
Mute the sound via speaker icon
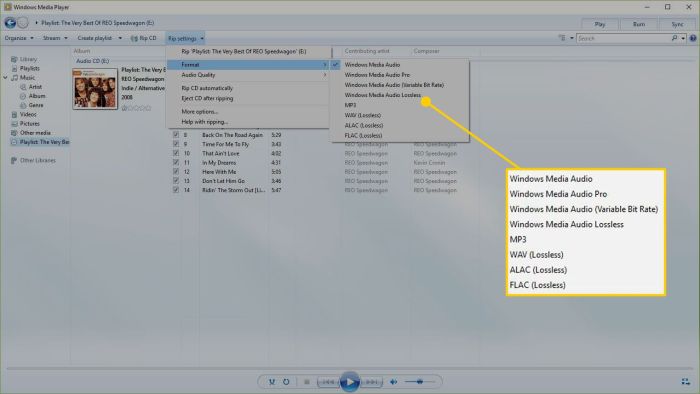click(x=393, y=382)
